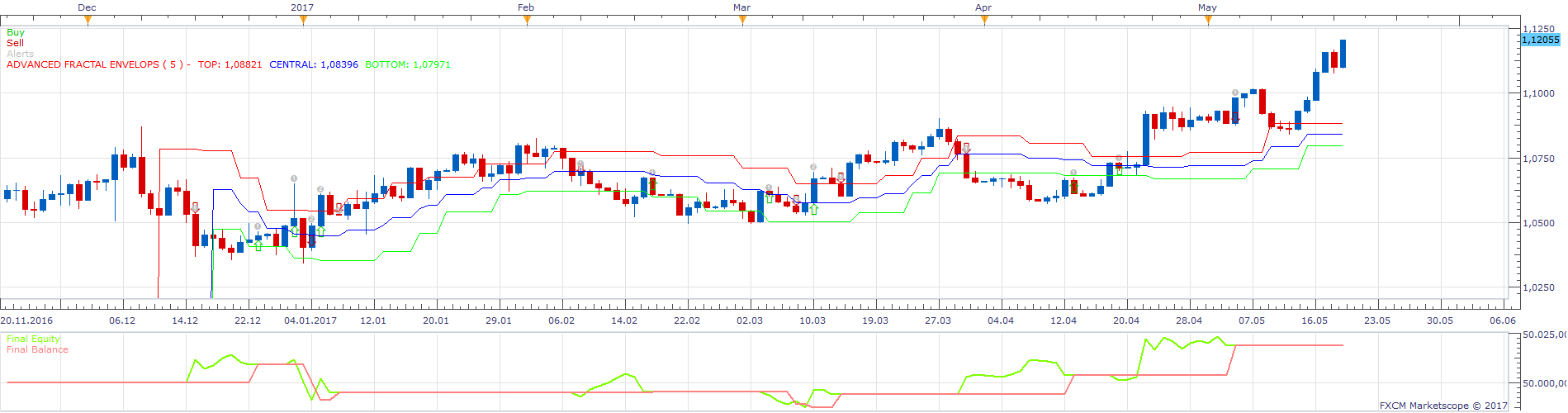Click the 50.025,00 equity axis label
The width and height of the screenshot is (1568, 413).
1544,335
